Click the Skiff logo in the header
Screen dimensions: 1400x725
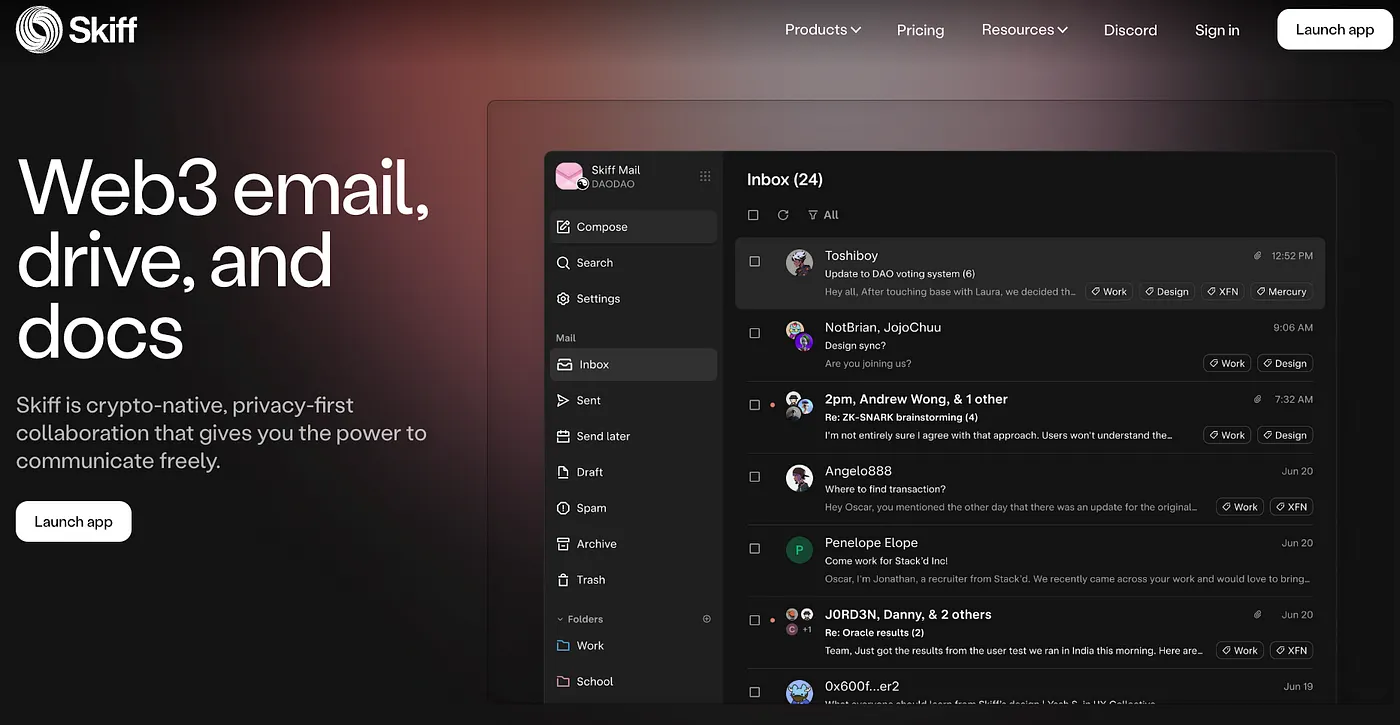click(x=77, y=29)
